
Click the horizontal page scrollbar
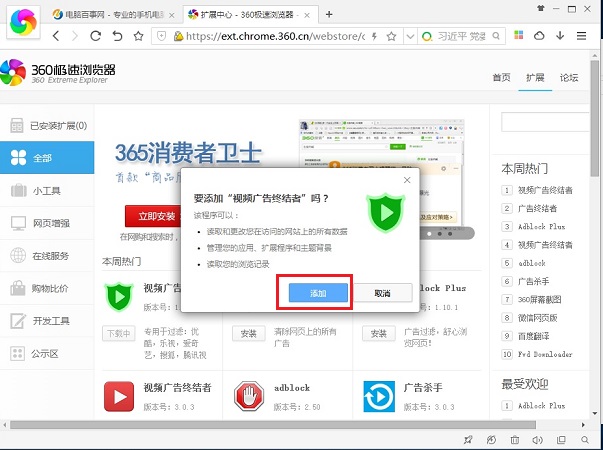273,425
